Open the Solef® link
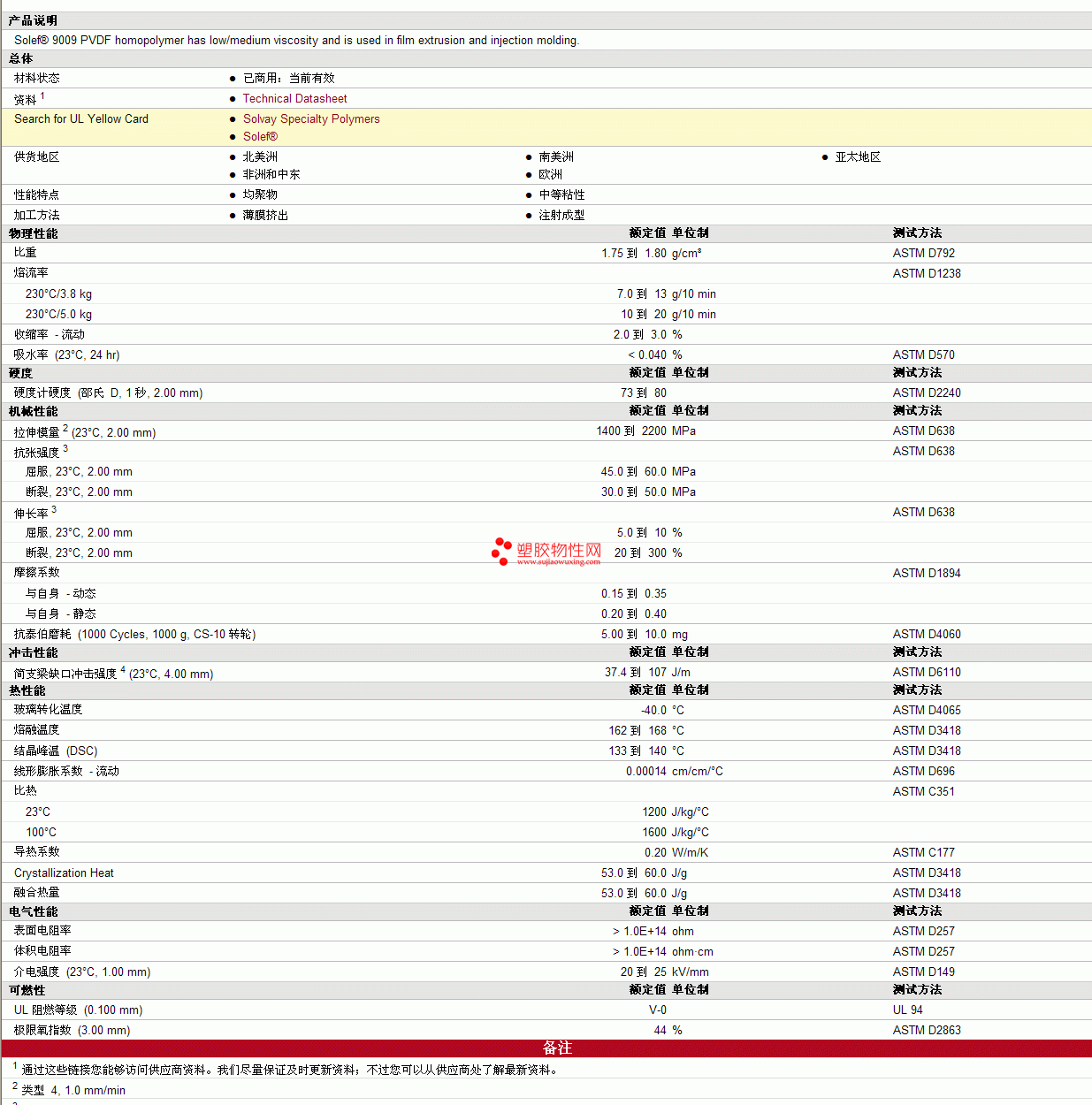Viewport: 1092px width, 1105px height. [260, 136]
